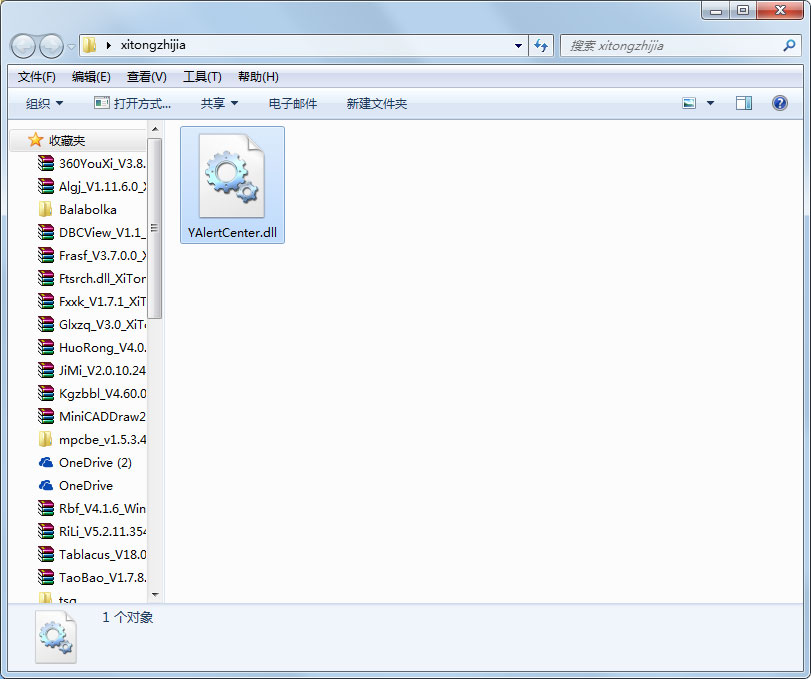Click 打开方式... toolbar button
Viewport: 811px width, 679px height.
coord(132,103)
